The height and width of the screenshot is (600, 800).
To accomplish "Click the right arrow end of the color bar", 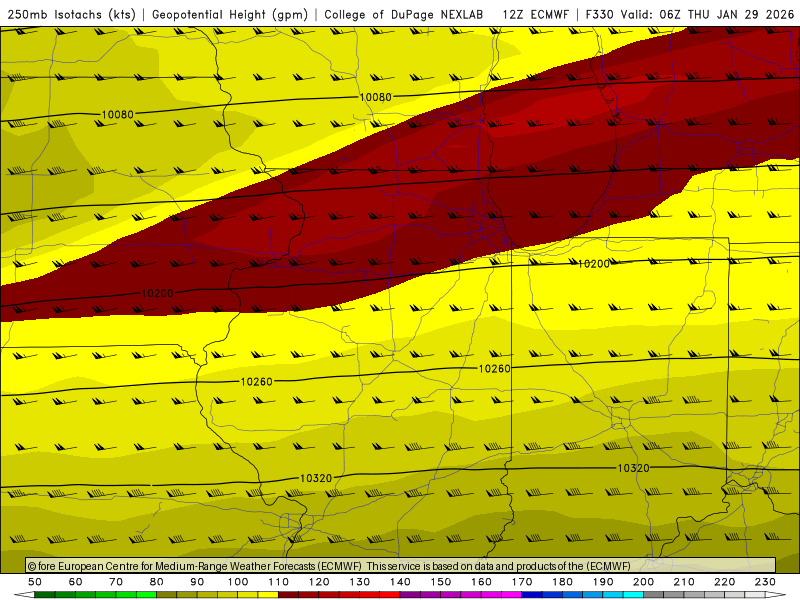I will pos(776,595).
